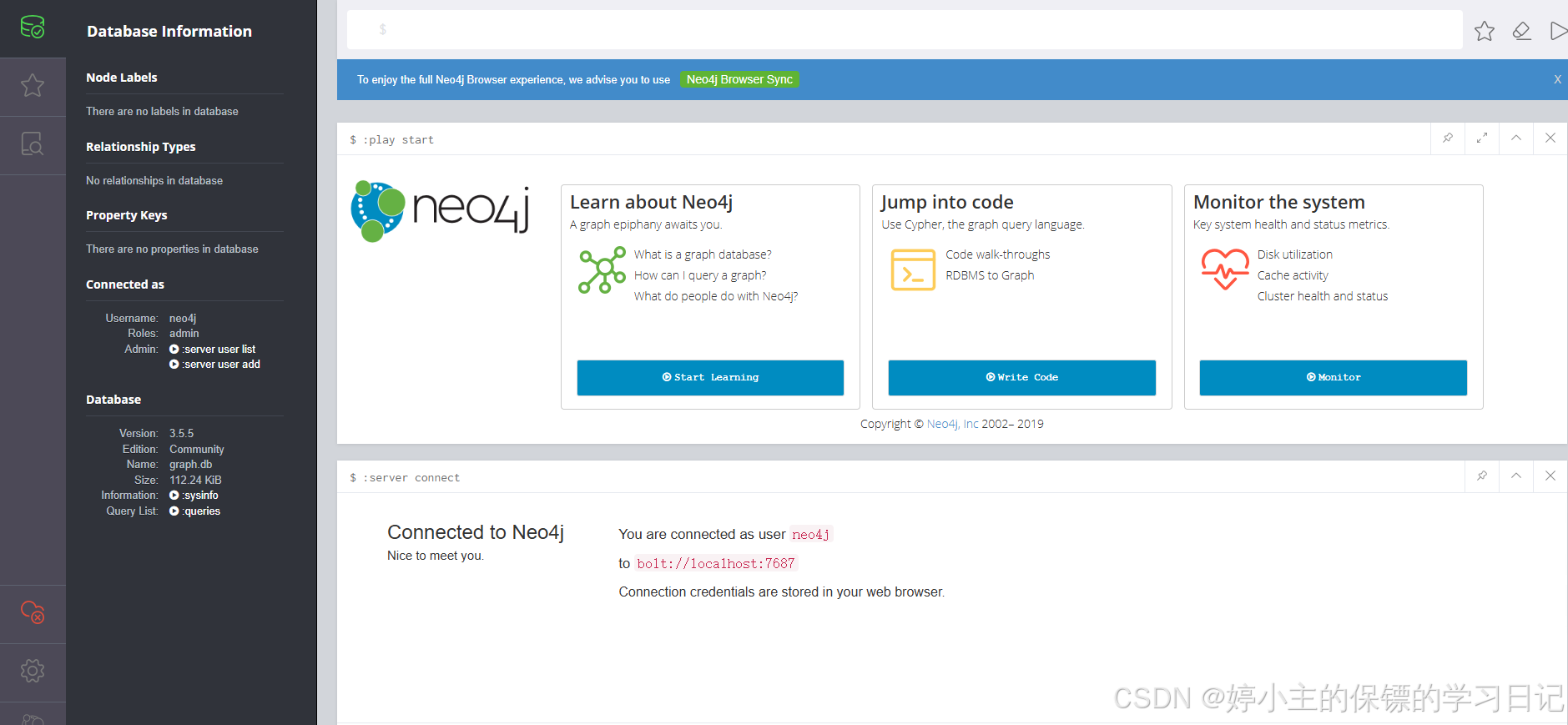Click 'What is a graph database?' text
Image resolution: width=1568 pixels, height=725 pixels.
coord(703,254)
